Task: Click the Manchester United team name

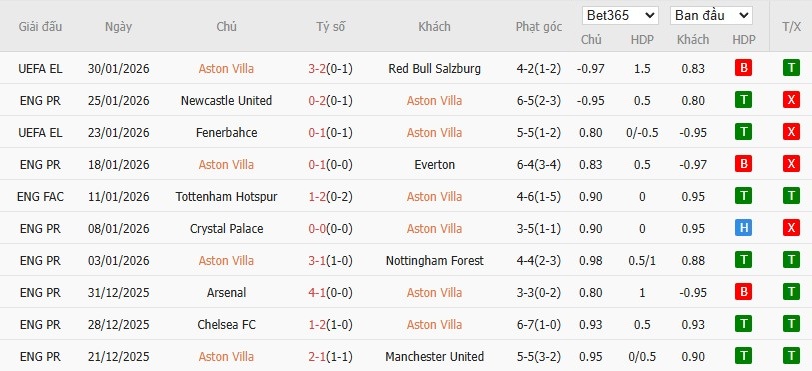Action: point(434,356)
